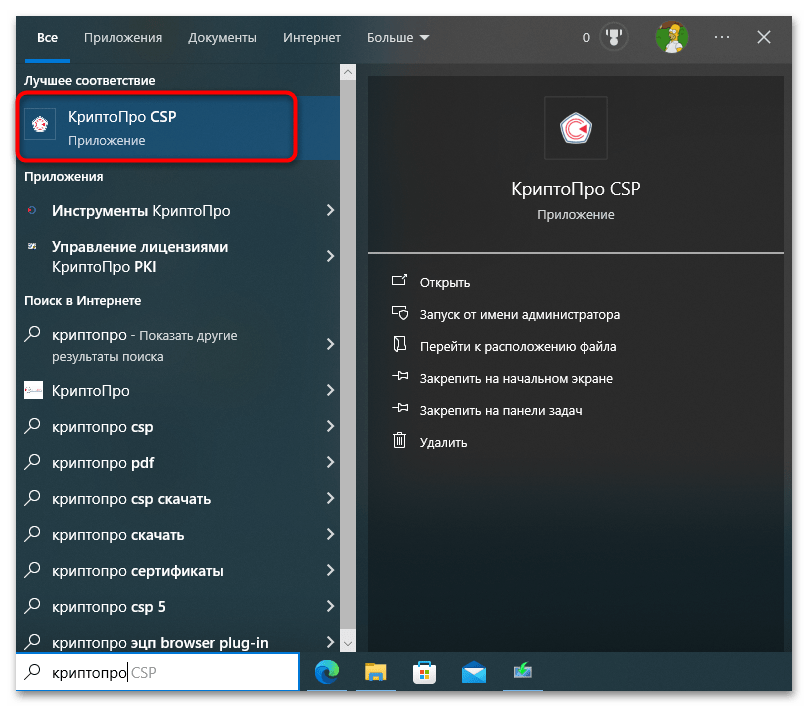The width and height of the screenshot is (808, 707).
Task: Expand the КриптоПро website suggestion chevron
Action: pos(330,391)
